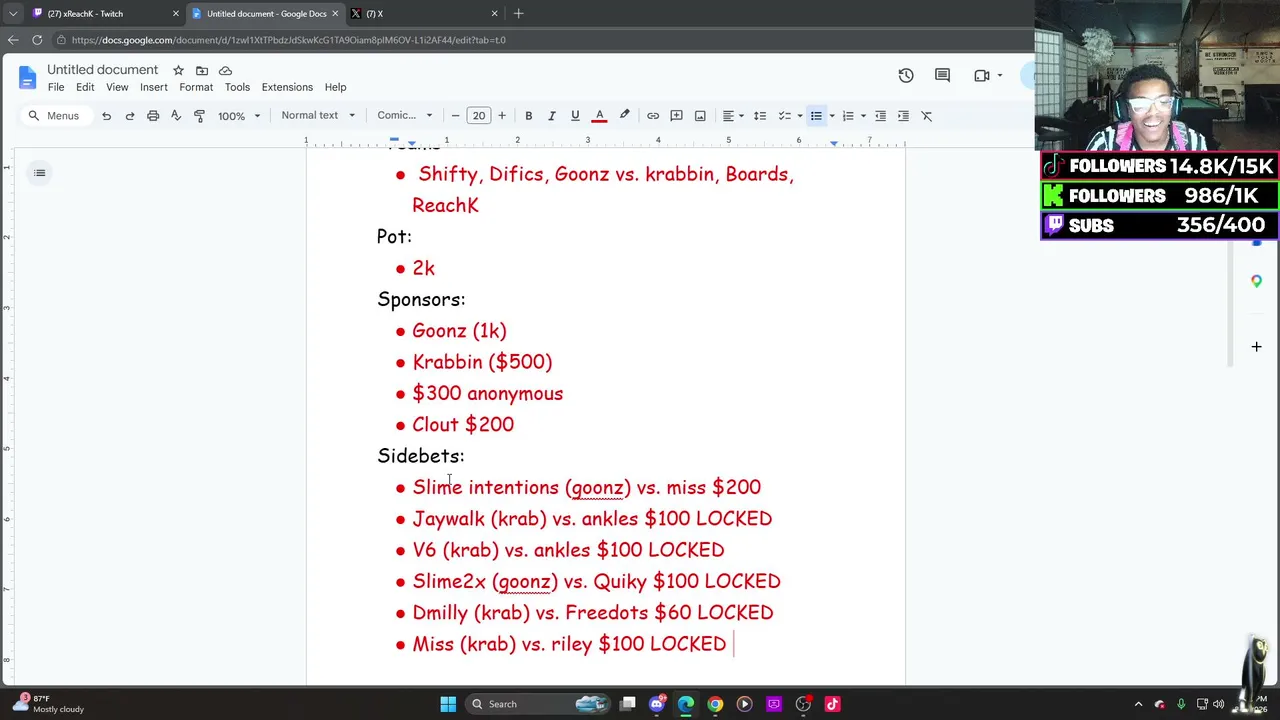Click the plus add-ons side panel icon
The width and height of the screenshot is (1280, 720).
pos(1257,346)
